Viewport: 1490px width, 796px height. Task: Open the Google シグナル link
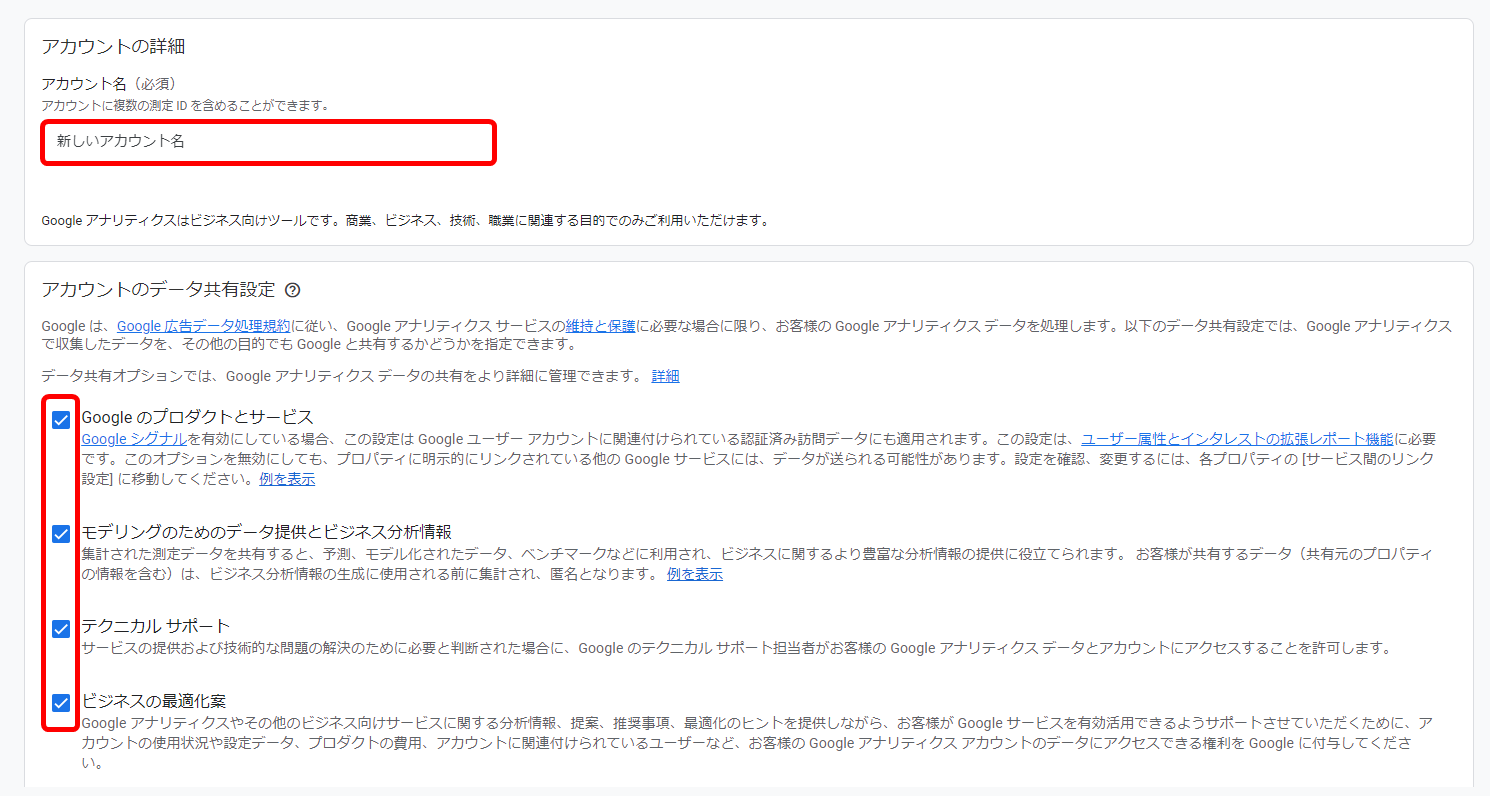point(134,439)
